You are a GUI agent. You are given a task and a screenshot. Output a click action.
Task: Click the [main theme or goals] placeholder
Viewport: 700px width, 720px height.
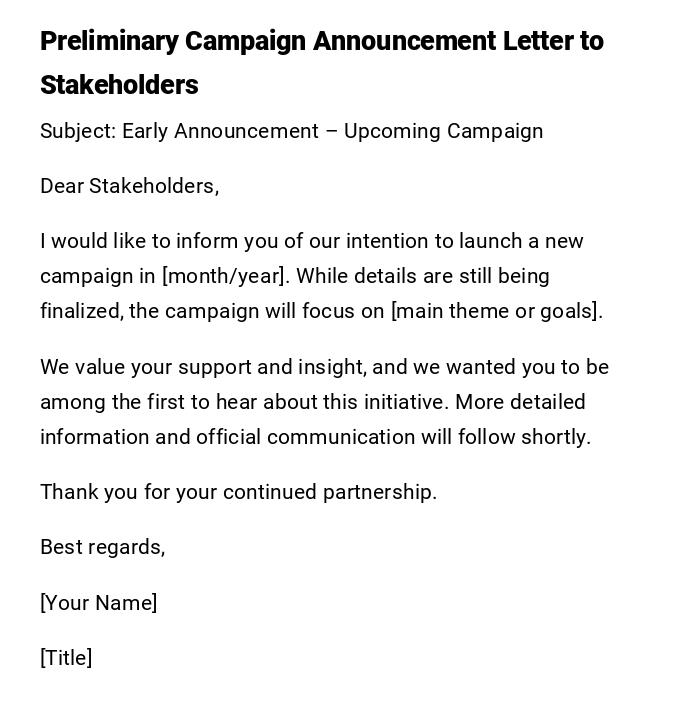tap(495, 311)
